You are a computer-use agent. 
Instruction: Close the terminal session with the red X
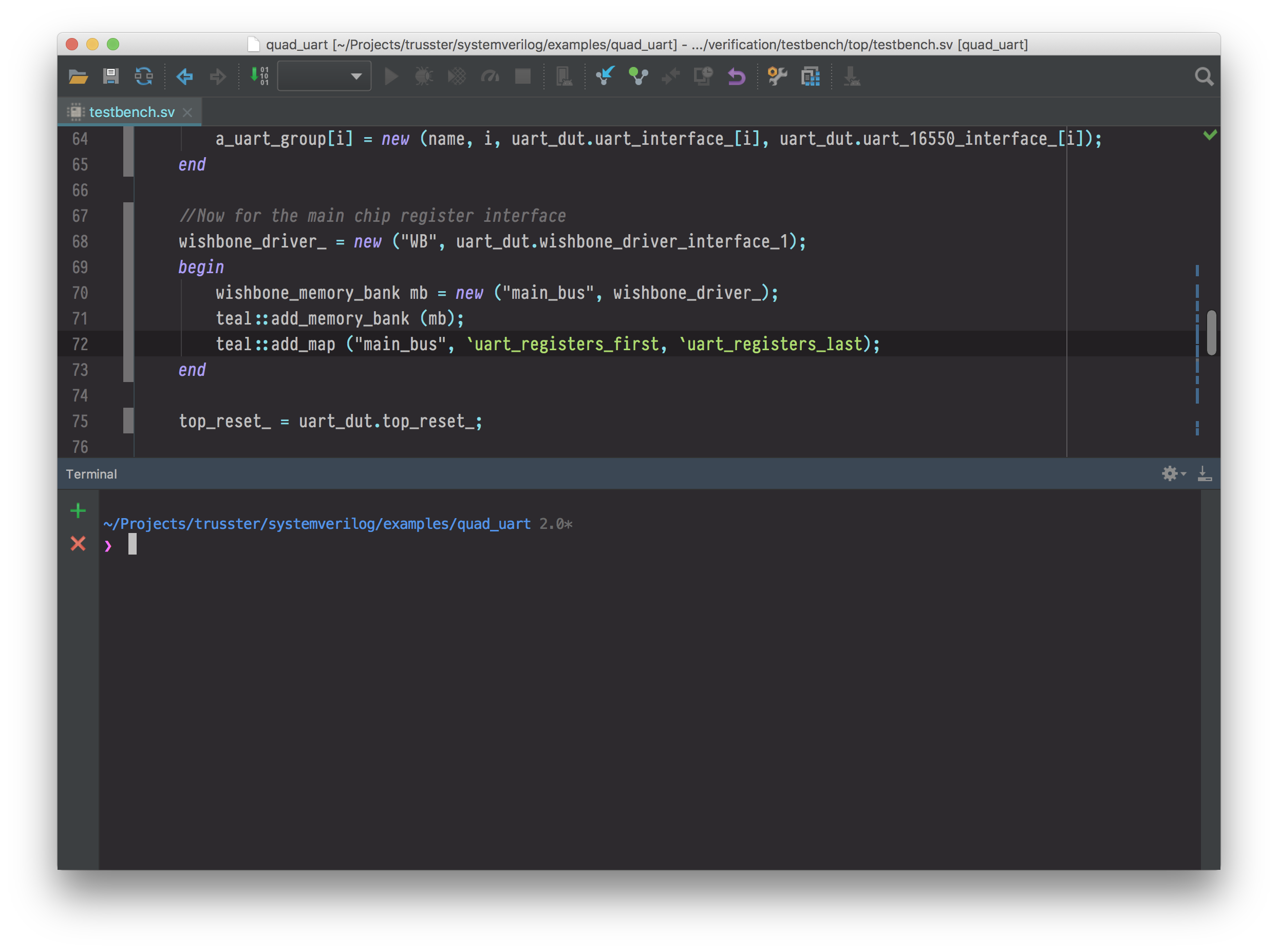coord(78,543)
